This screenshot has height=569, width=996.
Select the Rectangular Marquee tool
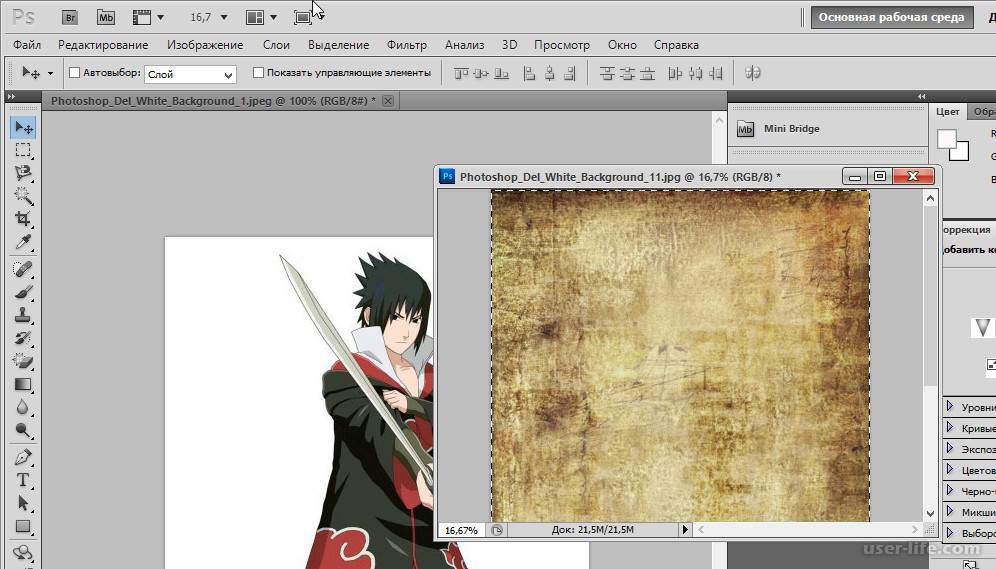[23, 150]
